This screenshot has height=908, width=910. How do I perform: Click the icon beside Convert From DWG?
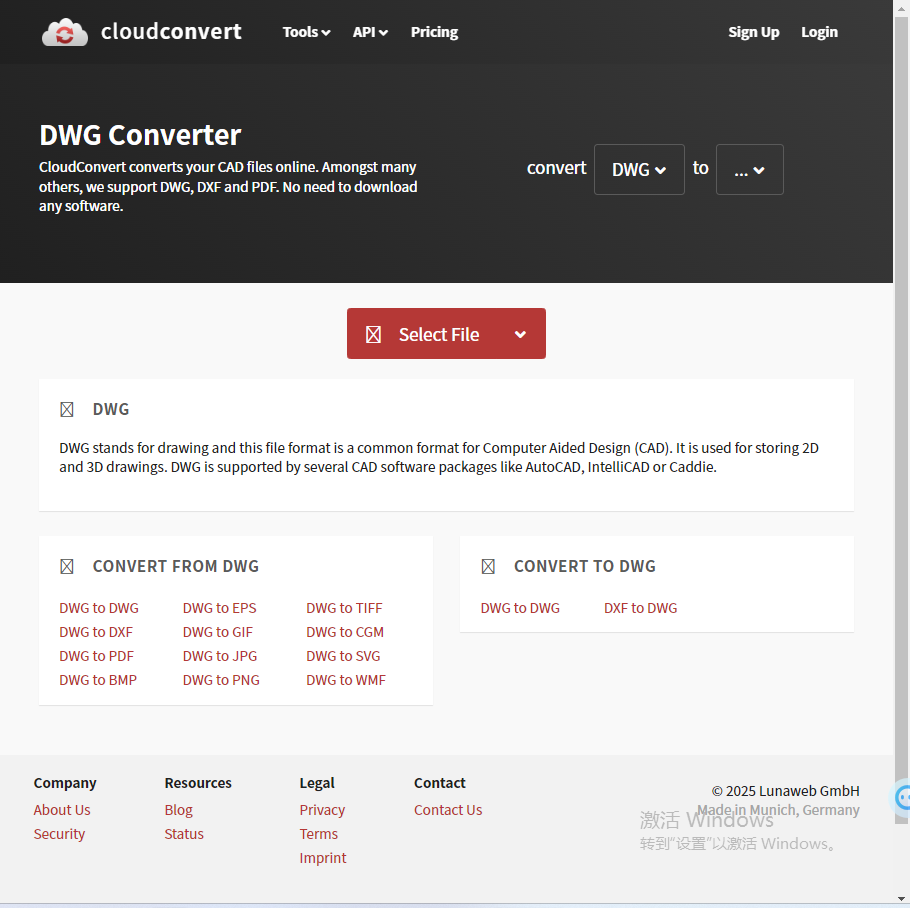coord(67,566)
